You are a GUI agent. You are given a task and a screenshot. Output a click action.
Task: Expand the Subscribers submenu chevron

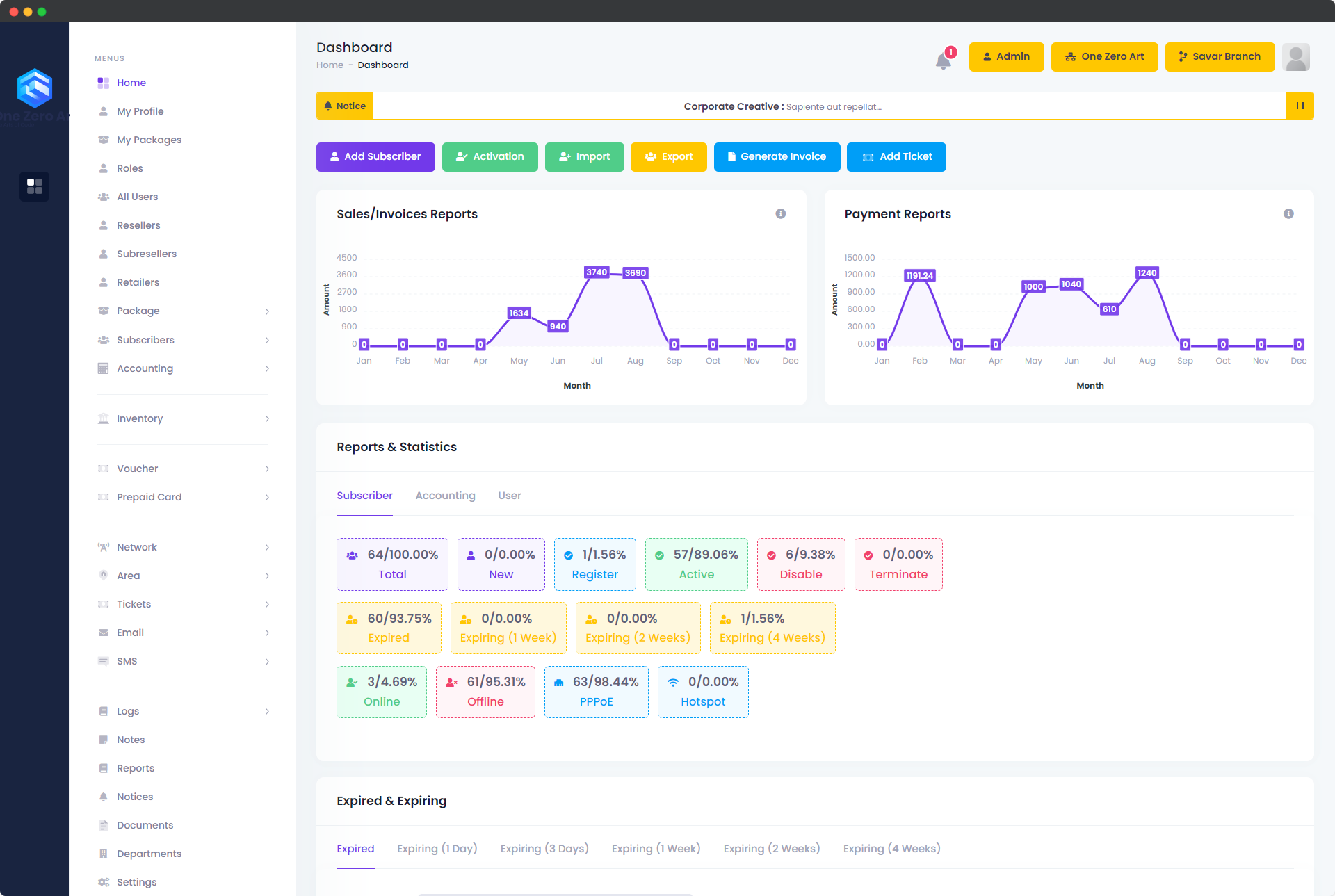pyautogui.click(x=267, y=340)
